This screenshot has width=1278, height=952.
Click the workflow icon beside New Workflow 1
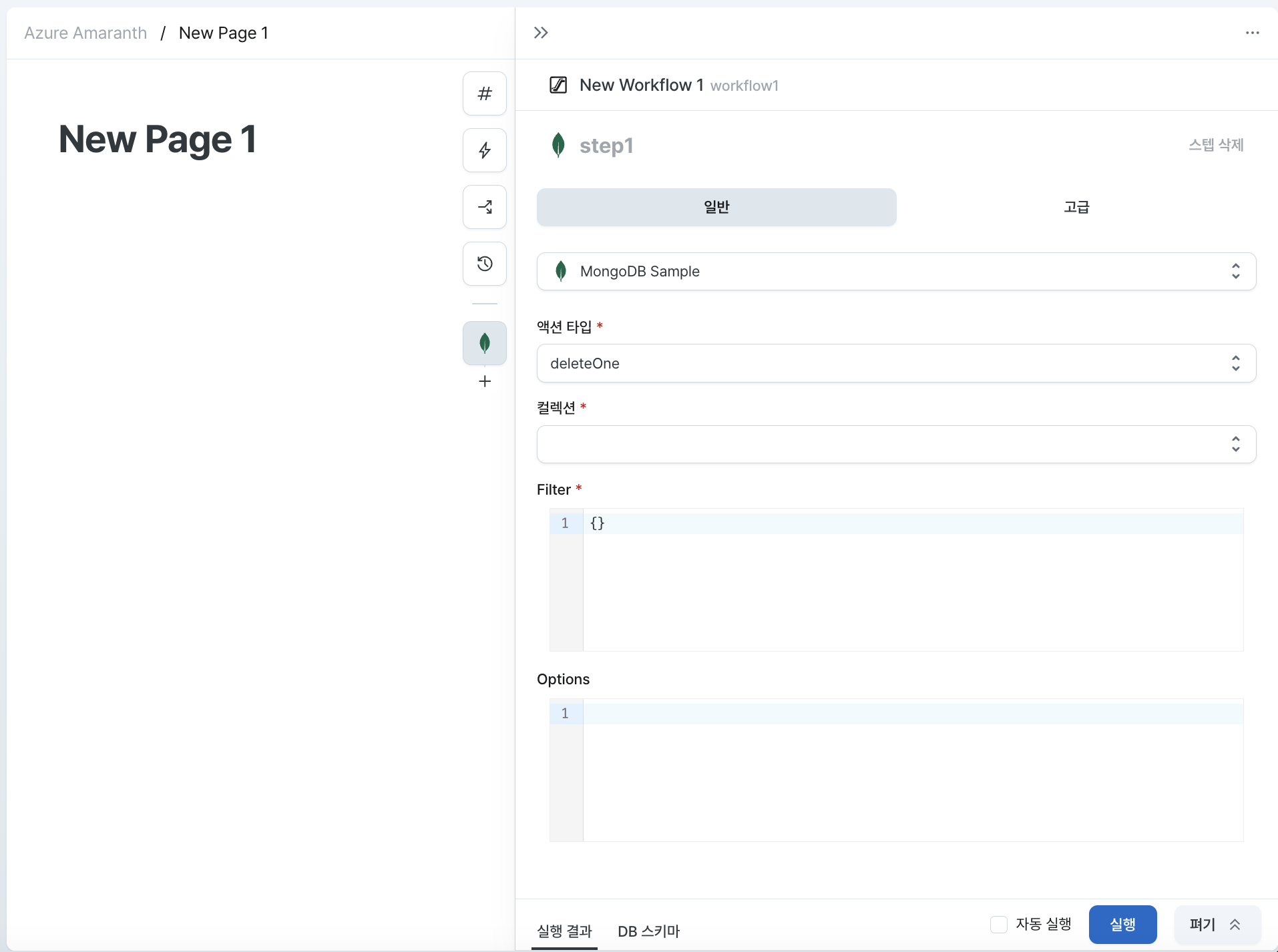(x=558, y=85)
